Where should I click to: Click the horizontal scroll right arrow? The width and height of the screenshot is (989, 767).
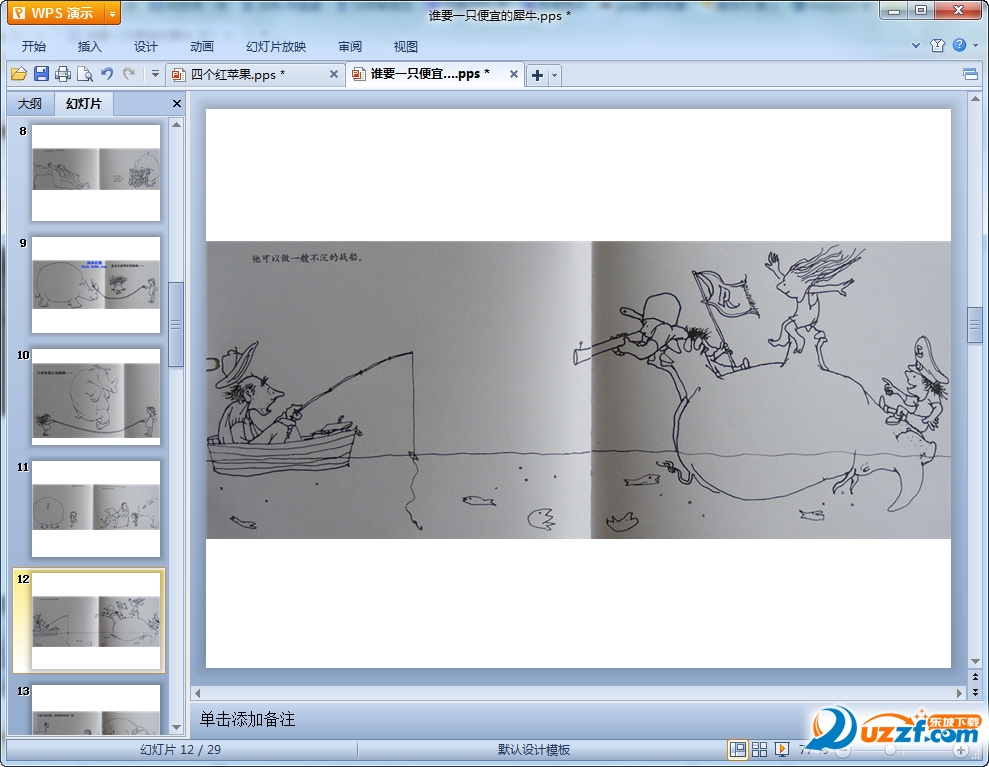click(x=959, y=693)
